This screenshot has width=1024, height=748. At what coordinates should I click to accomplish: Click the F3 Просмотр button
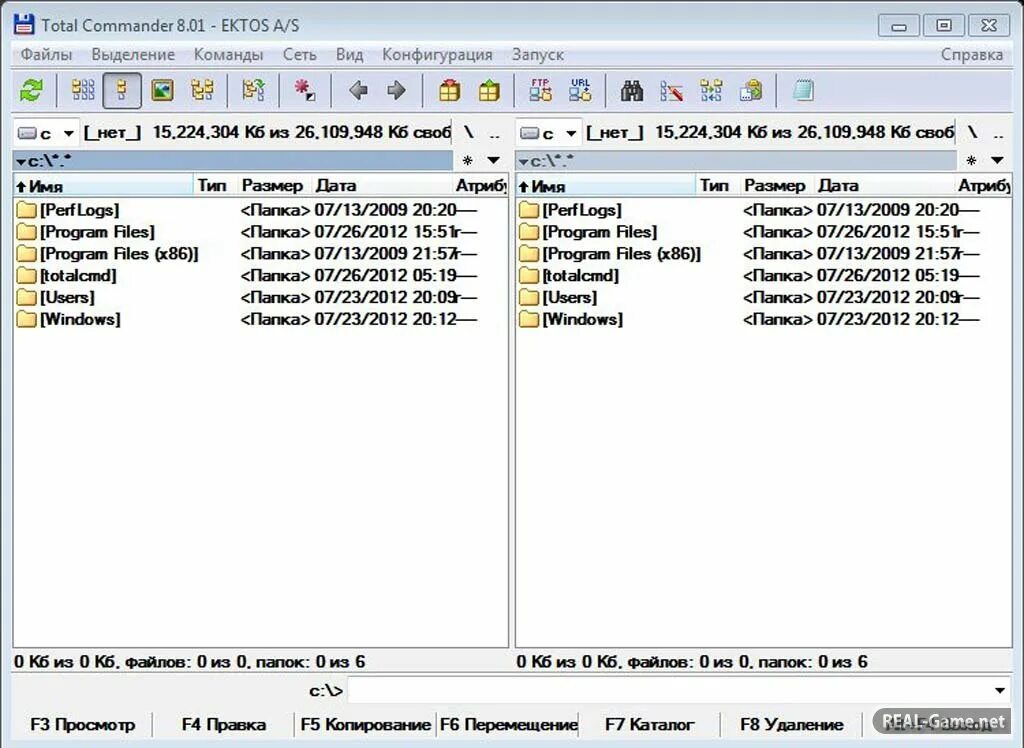pos(82,724)
